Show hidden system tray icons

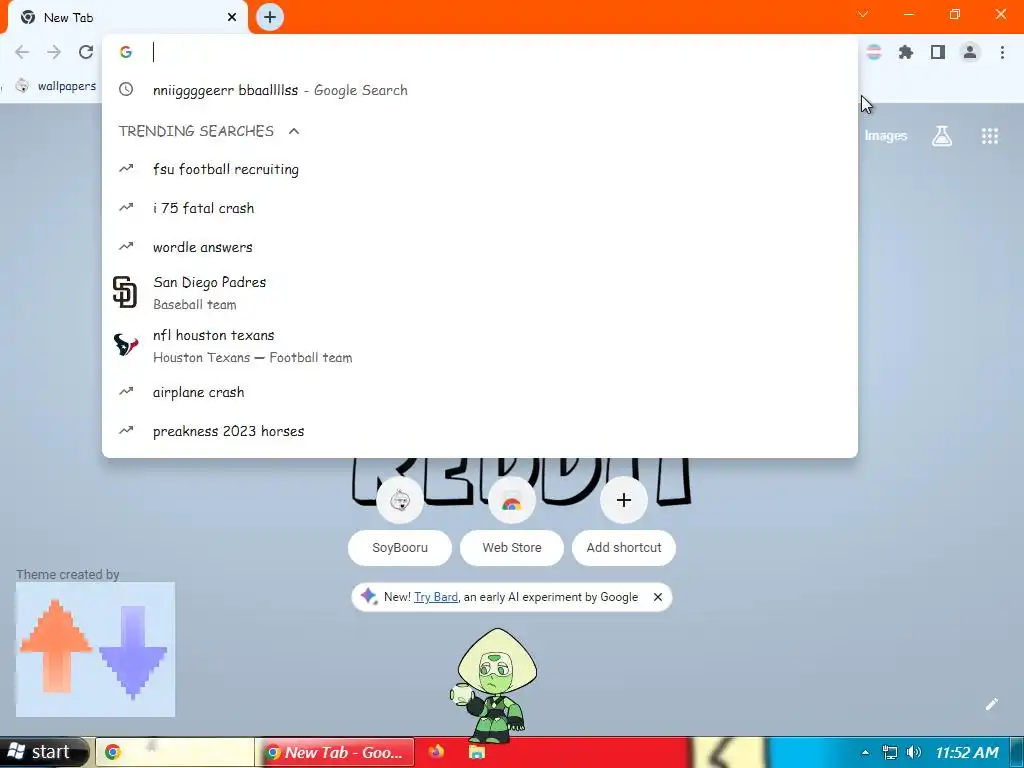tap(865, 752)
